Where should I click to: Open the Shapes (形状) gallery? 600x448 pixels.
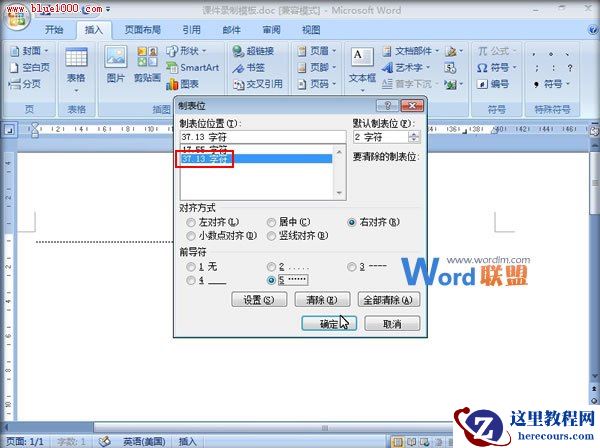[x=187, y=51]
